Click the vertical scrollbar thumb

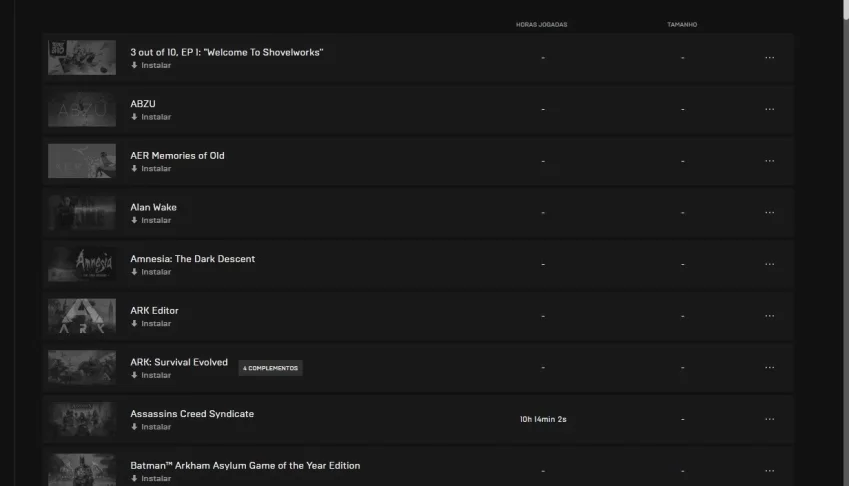(846, 10)
